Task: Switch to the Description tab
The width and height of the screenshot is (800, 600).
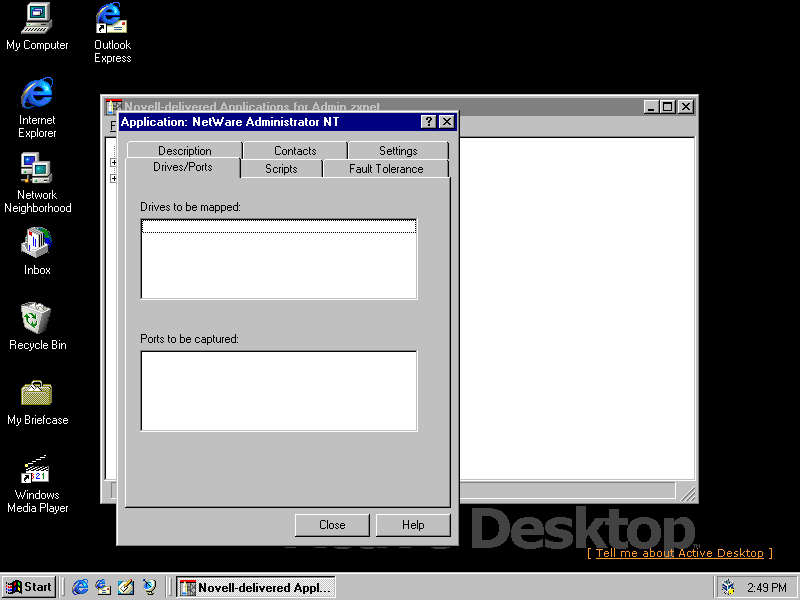Action: pos(184,151)
